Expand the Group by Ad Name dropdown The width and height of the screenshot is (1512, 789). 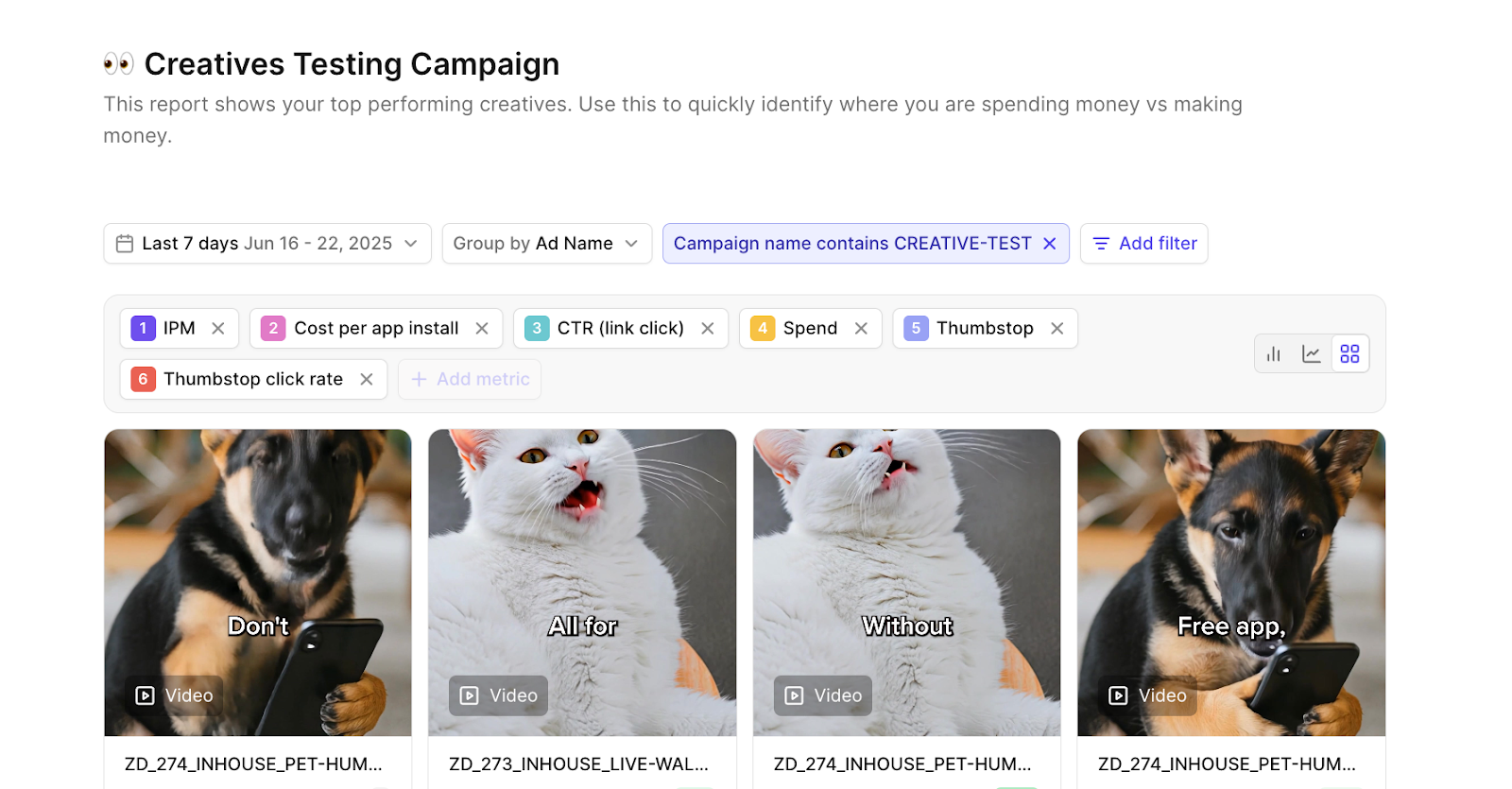[546, 244]
